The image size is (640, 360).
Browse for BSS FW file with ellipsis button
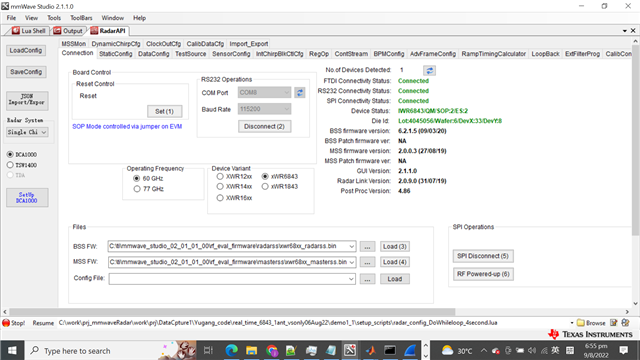click(367, 247)
